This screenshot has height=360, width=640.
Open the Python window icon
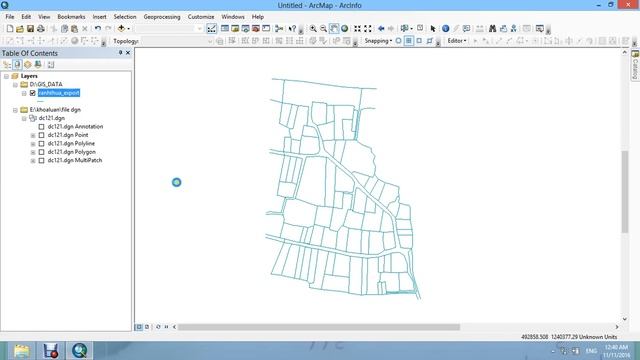point(266,29)
